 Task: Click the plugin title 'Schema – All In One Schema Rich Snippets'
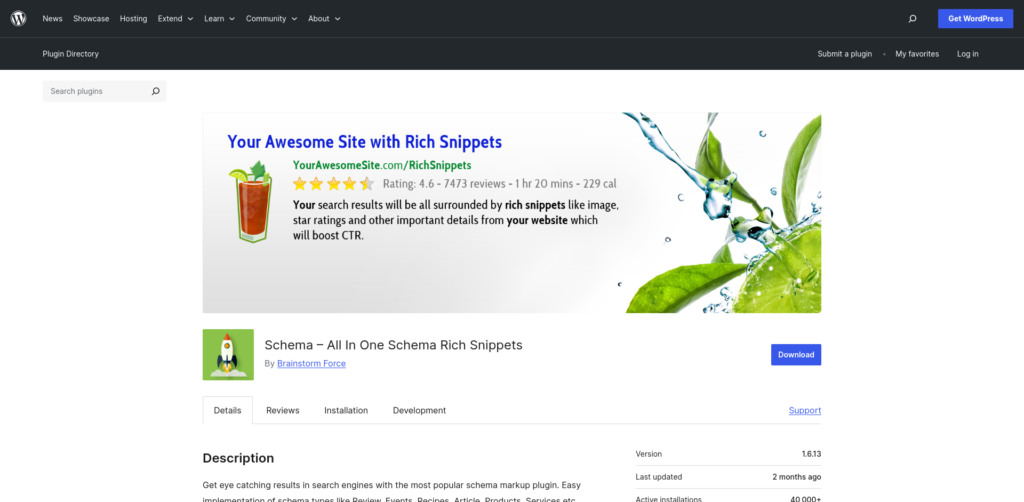coord(393,345)
